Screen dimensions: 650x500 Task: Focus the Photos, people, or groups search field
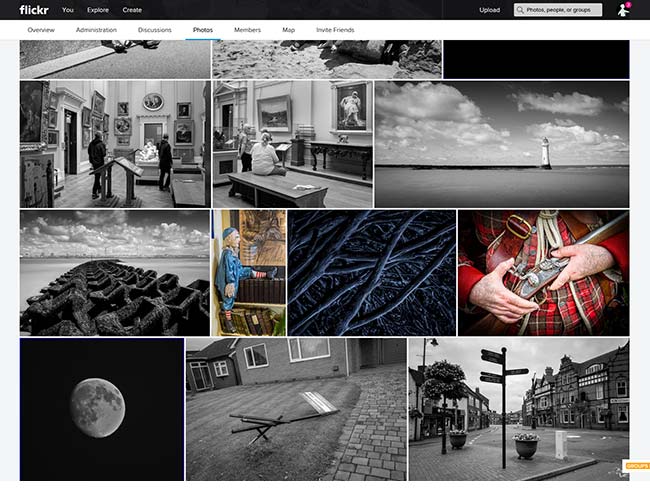coord(558,10)
